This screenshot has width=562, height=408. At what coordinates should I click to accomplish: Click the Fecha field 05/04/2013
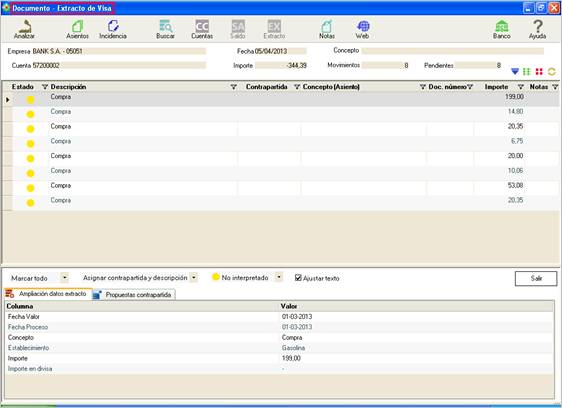click(x=281, y=51)
